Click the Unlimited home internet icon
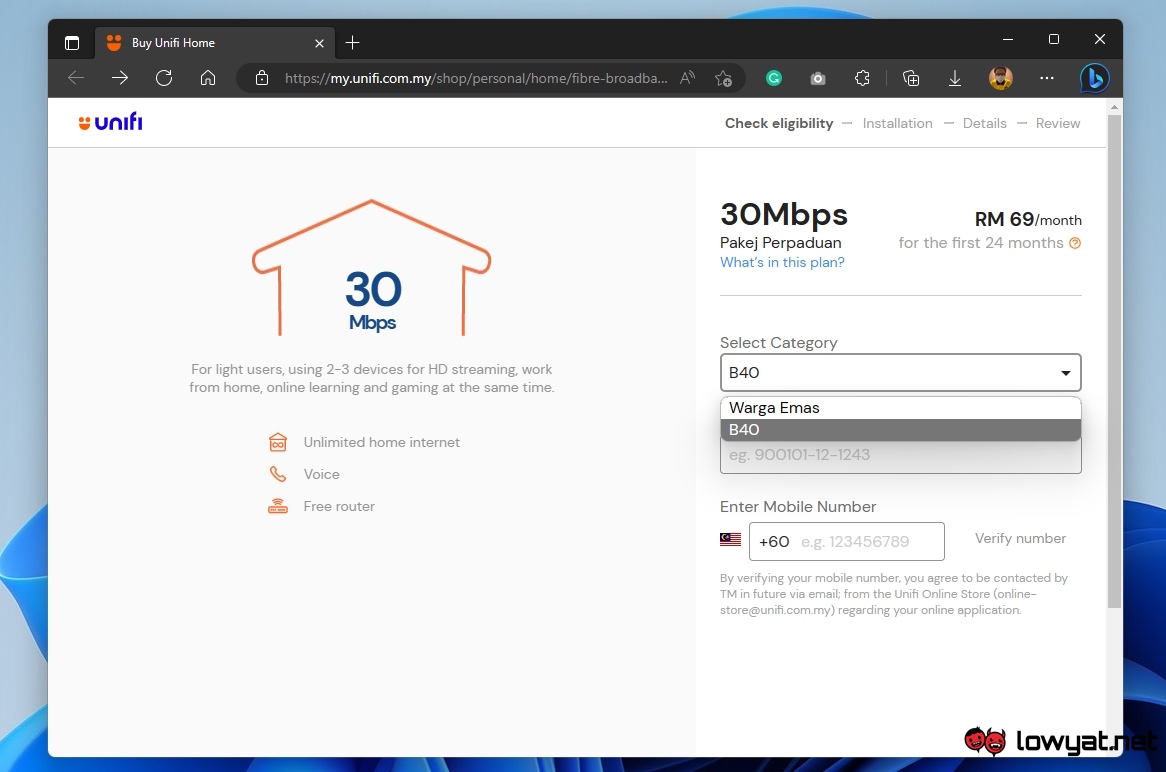 point(277,443)
